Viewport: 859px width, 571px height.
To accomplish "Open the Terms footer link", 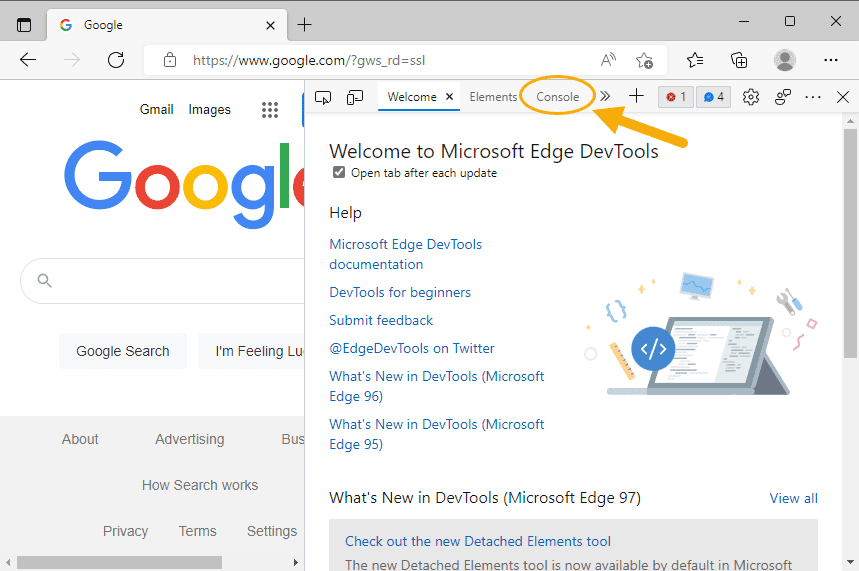I will pyautogui.click(x=197, y=532).
